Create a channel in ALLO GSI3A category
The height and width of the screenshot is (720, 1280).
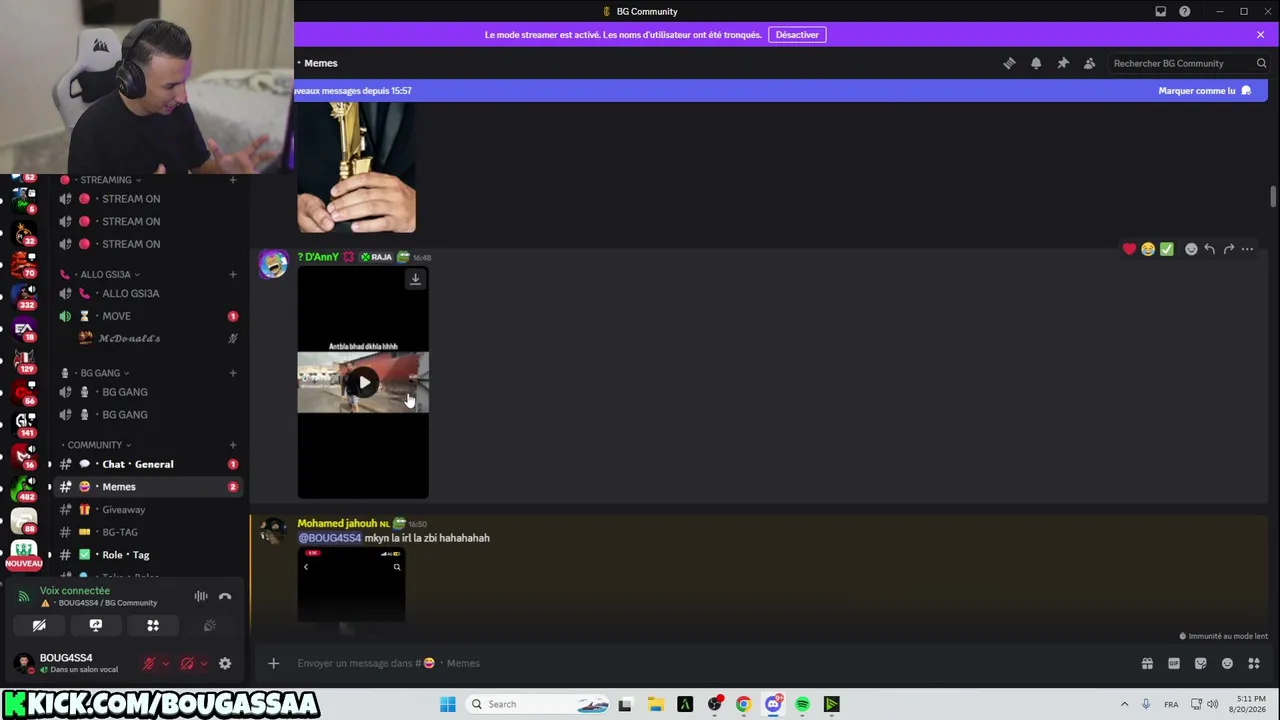(233, 274)
